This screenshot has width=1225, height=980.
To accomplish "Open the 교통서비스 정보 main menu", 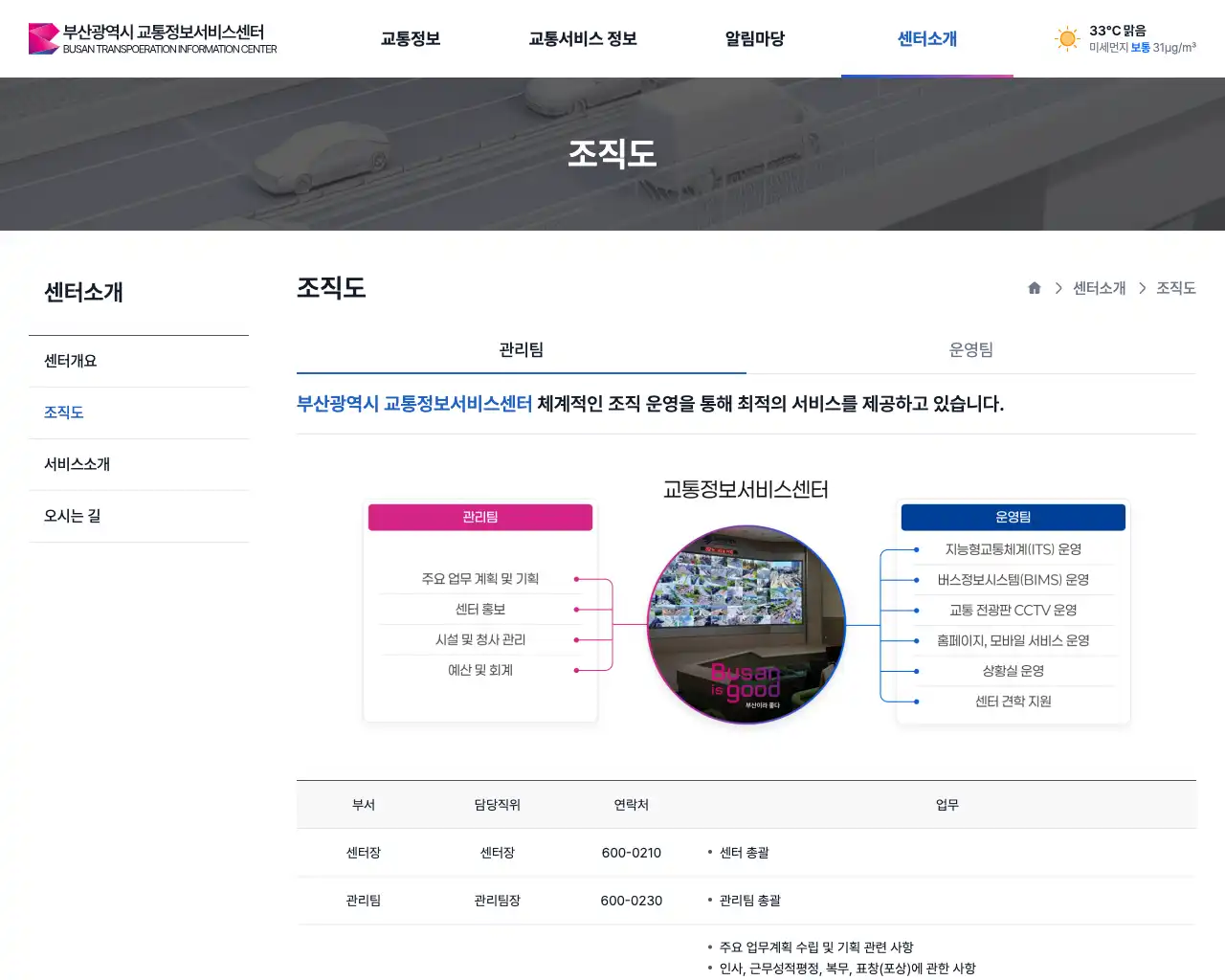I will [x=583, y=38].
